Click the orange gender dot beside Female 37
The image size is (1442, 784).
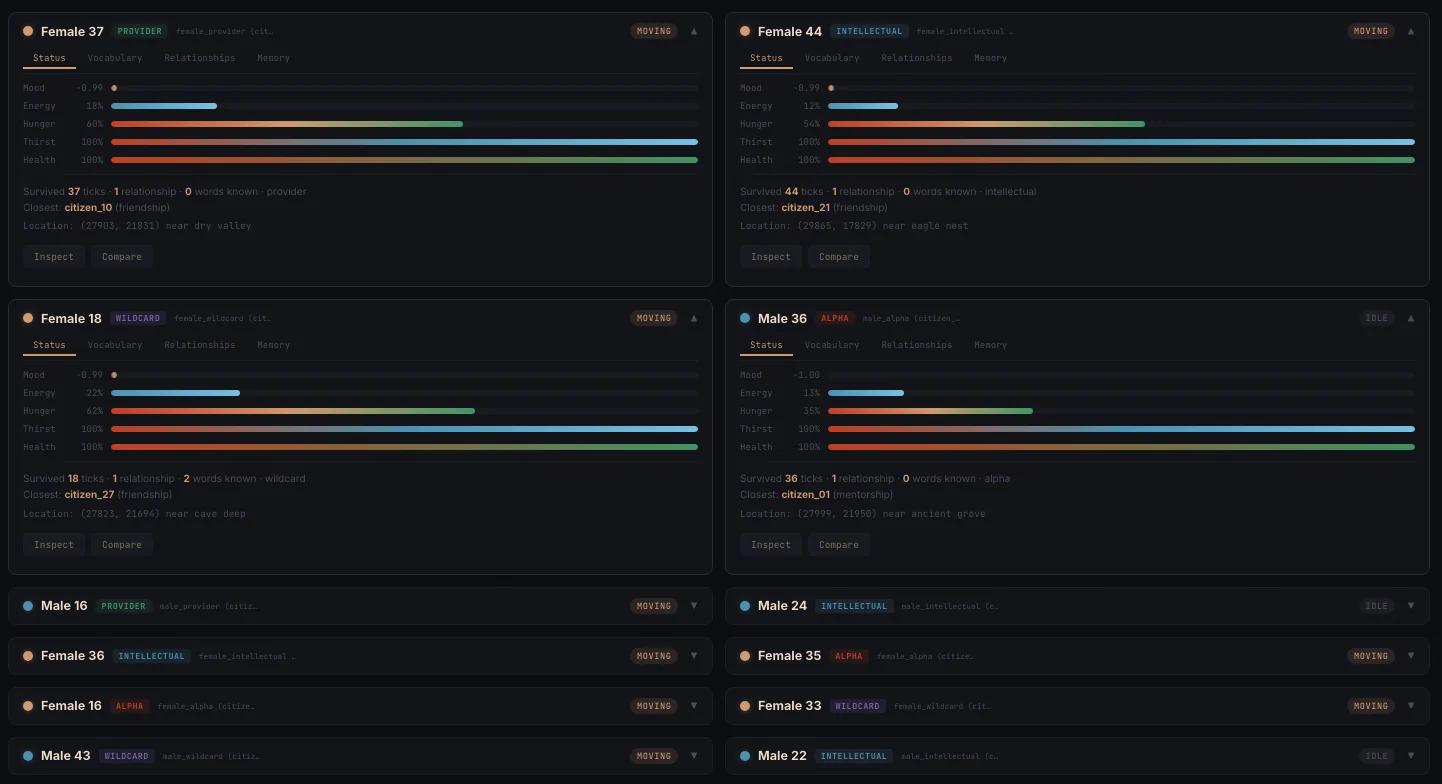28,31
